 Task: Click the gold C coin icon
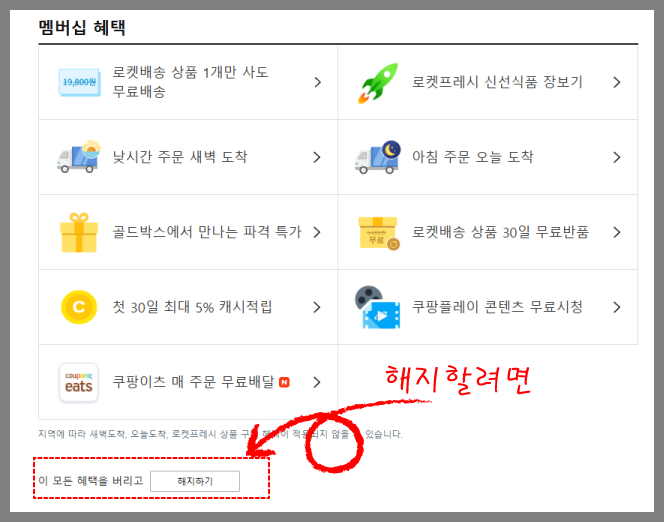(x=79, y=307)
